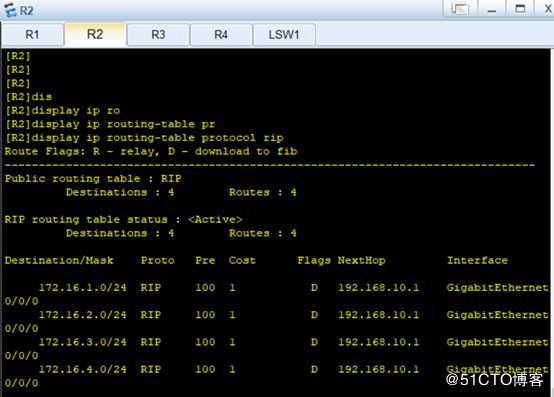Click the Cost column header
This screenshot has width=554, height=397.
pyautogui.click(x=242, y=260)
